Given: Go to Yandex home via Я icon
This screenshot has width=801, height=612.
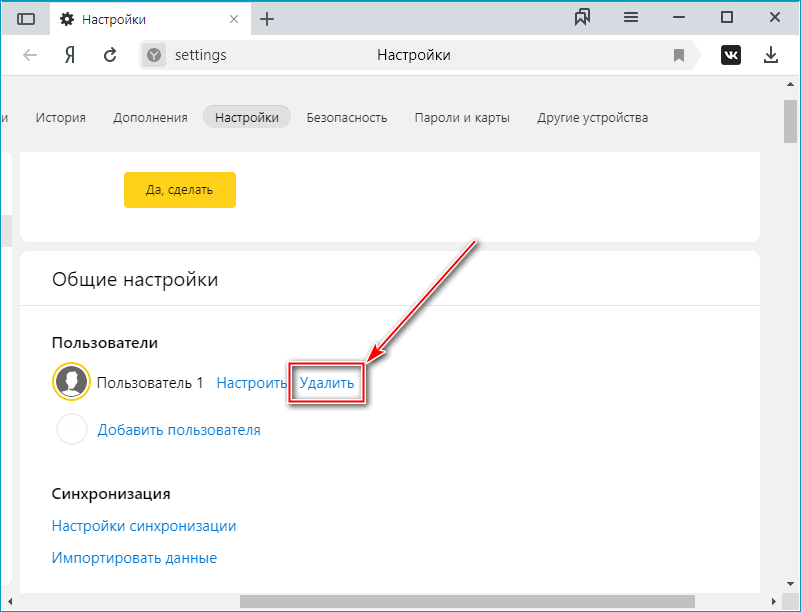Looking at the screenshot, I should pos(70,55).
